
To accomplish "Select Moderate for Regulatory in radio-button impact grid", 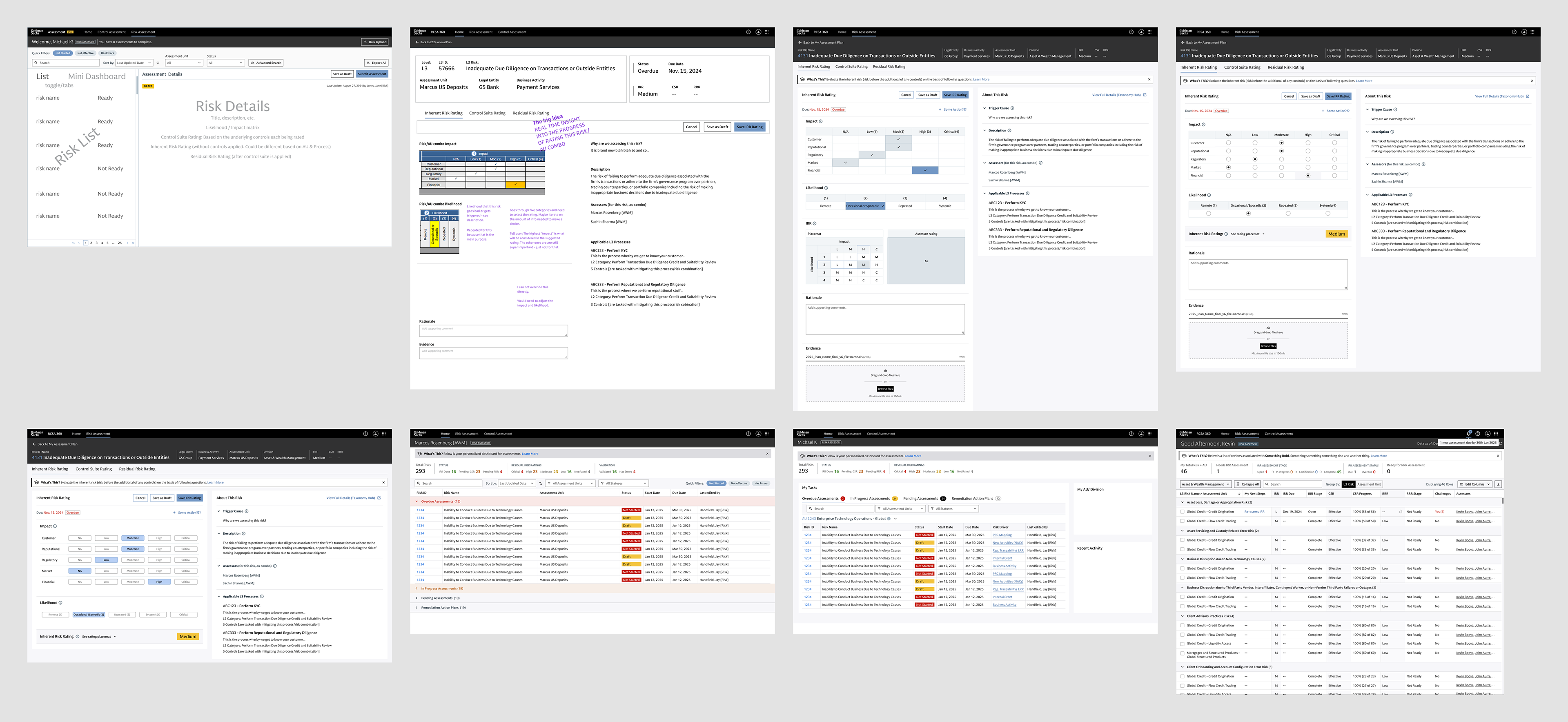I will 1281,160.
